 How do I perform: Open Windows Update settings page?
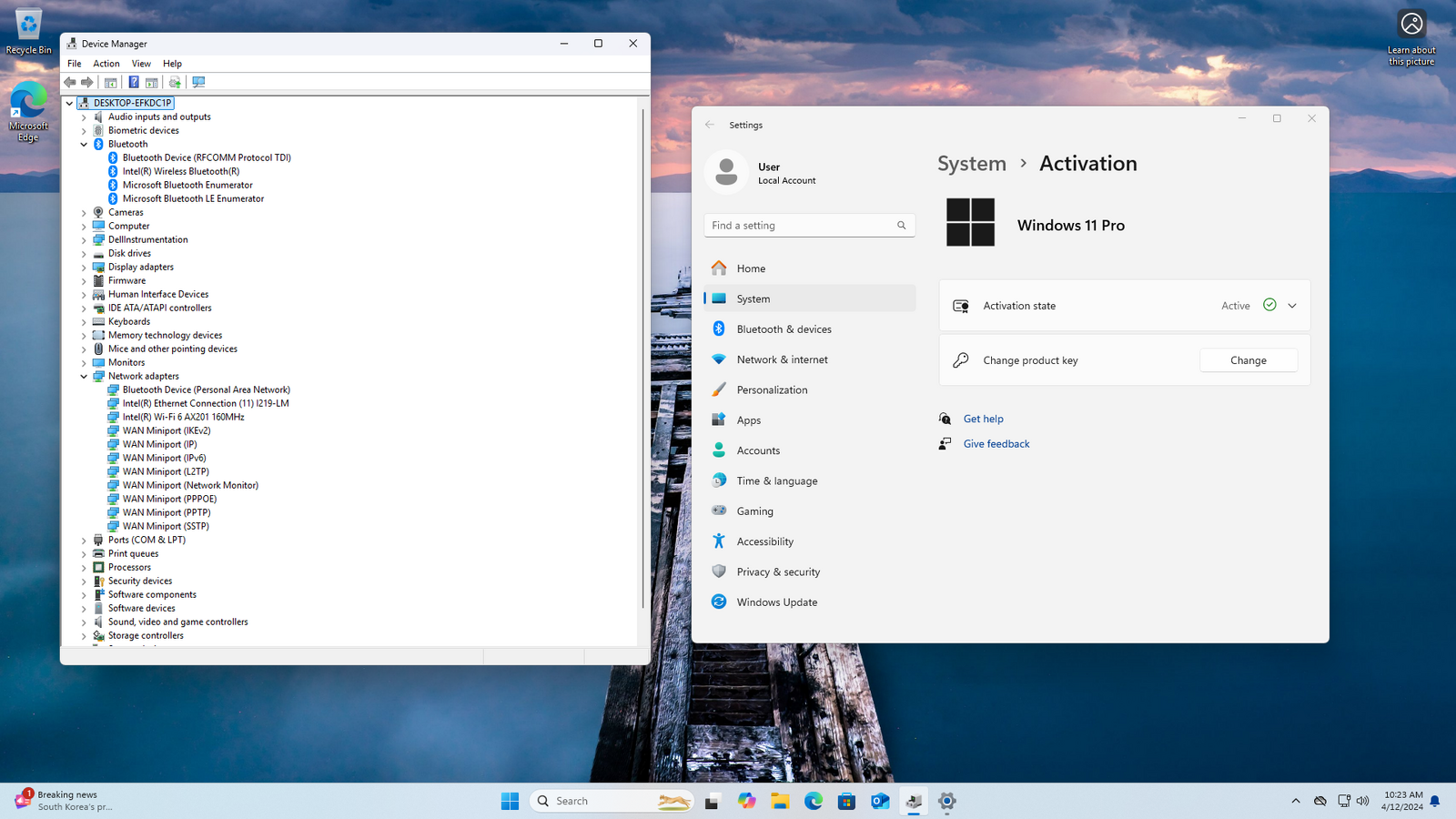point(809,602)
